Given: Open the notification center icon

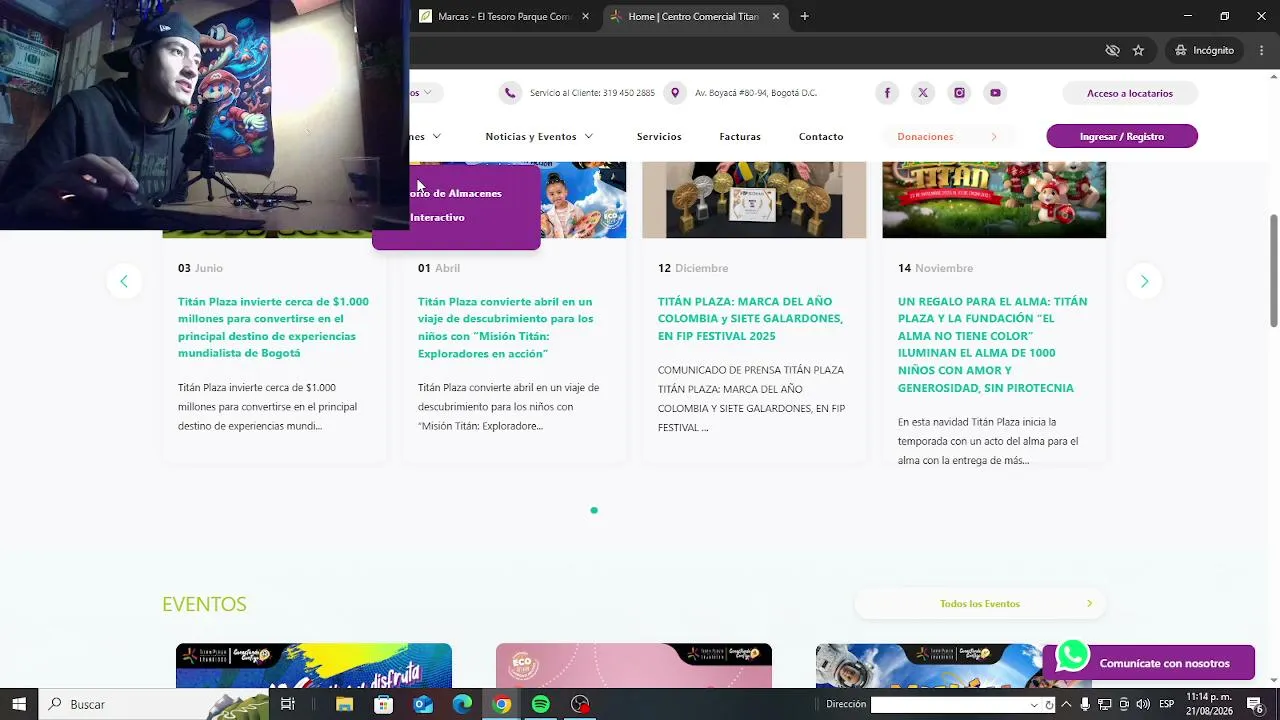Looking at the screenshot, I should [x=1255, y=704].
